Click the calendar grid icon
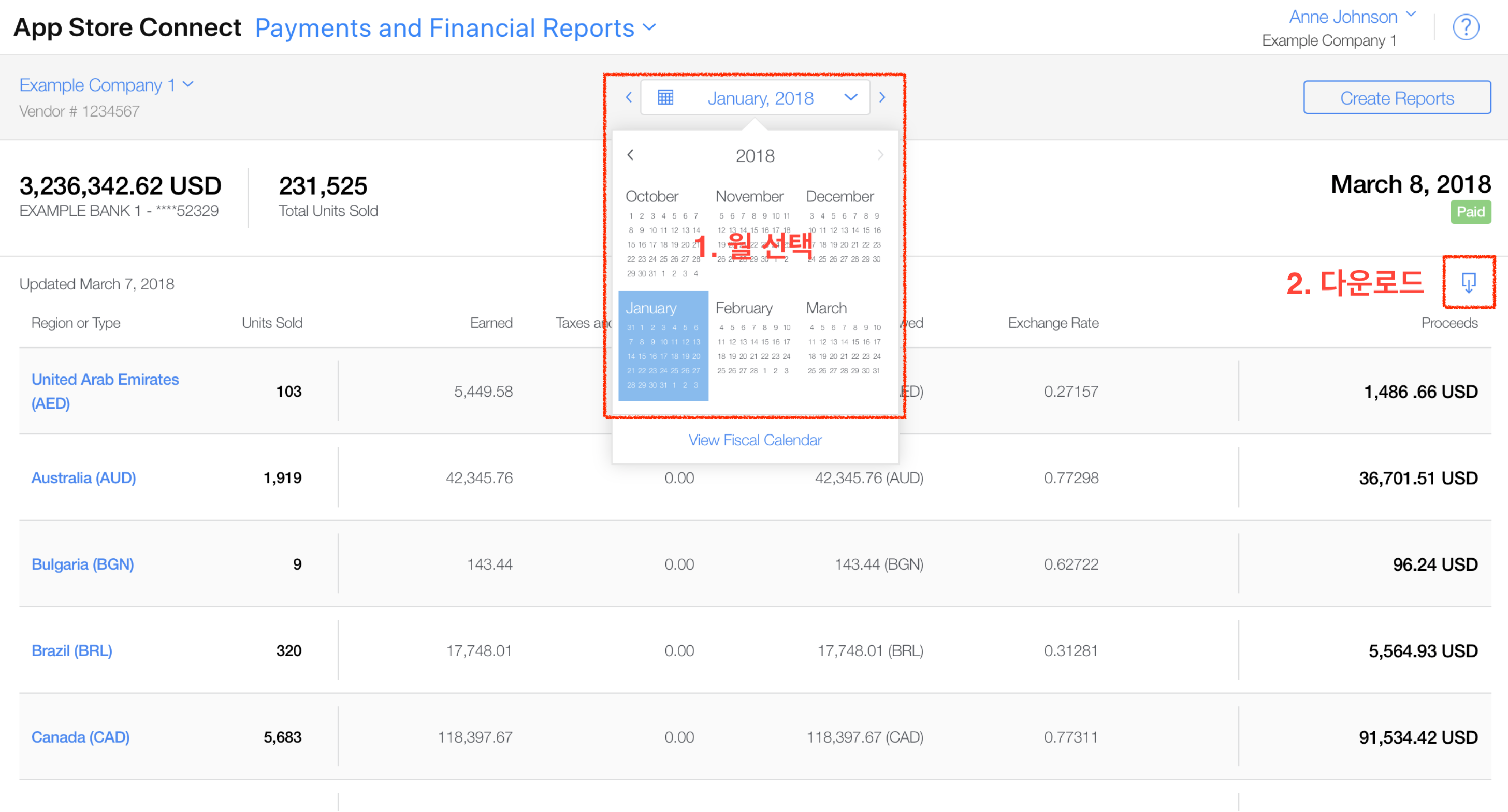 pos(665,97)
